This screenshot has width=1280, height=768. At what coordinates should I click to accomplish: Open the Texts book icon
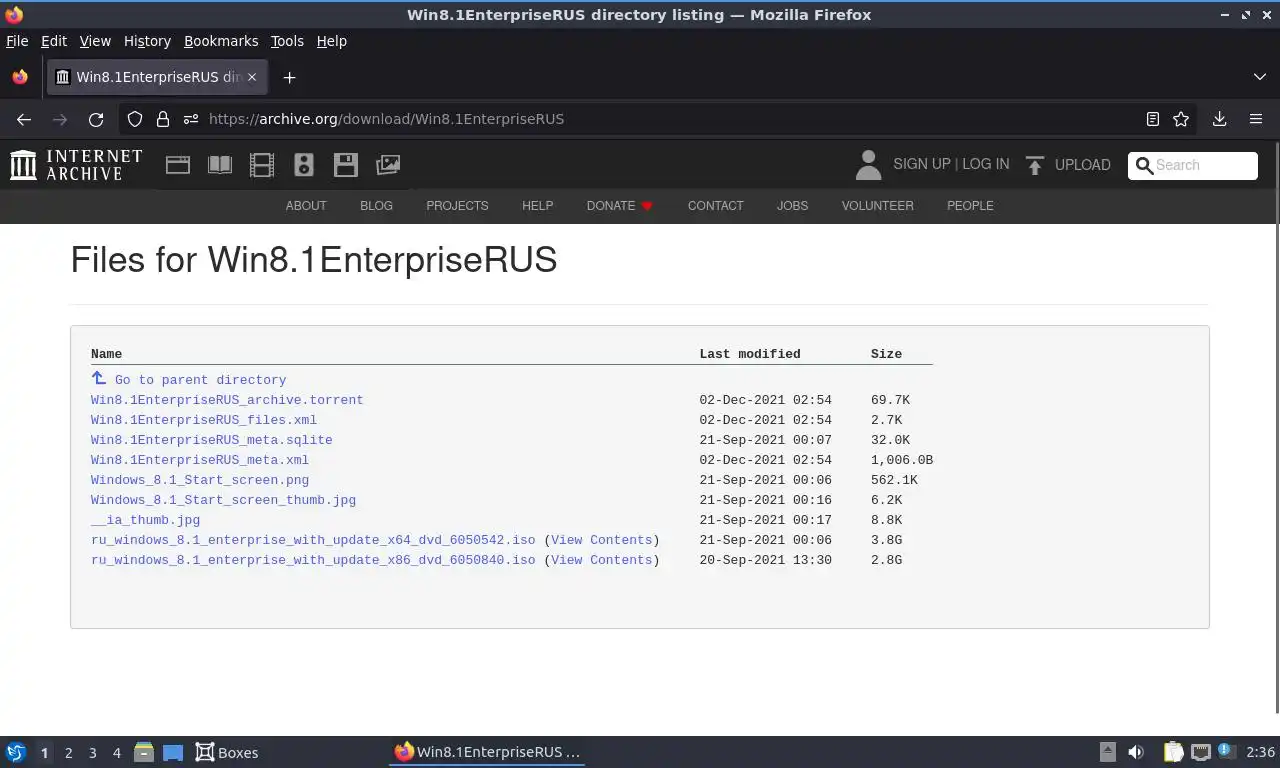[220, 165]
